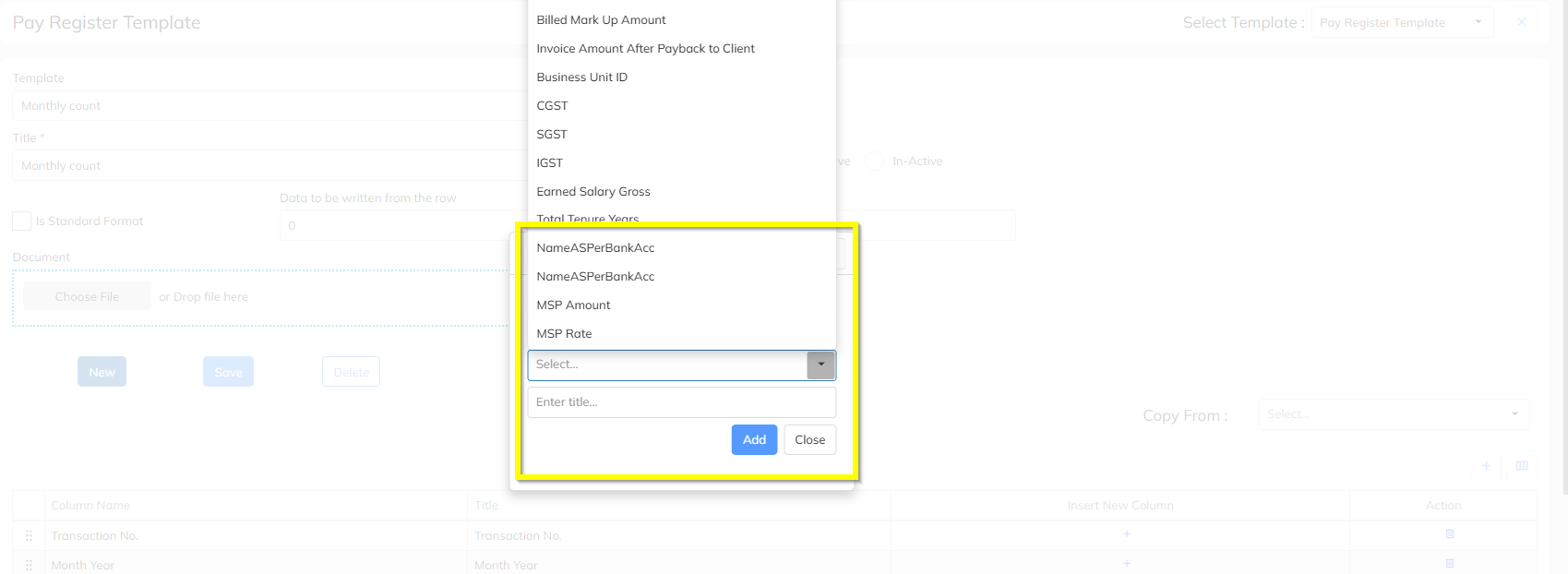This screenshot has height=574, width=1568.
Task: Grab the Transaction No. row drag handle
Action: point(29,536)
